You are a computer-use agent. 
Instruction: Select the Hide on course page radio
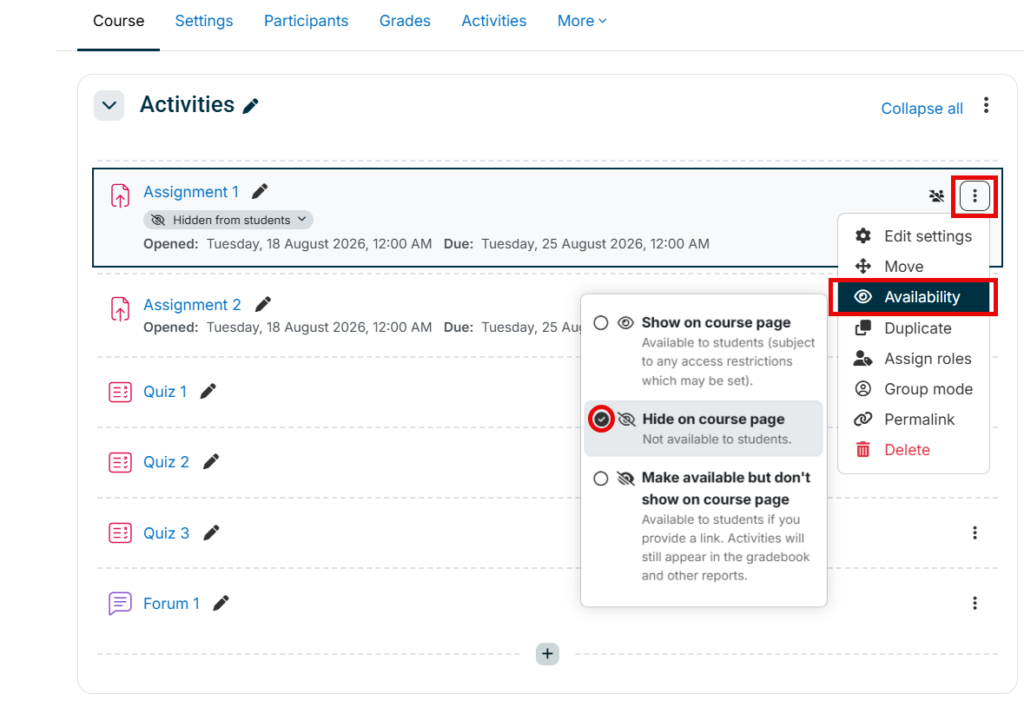[601, 419]
